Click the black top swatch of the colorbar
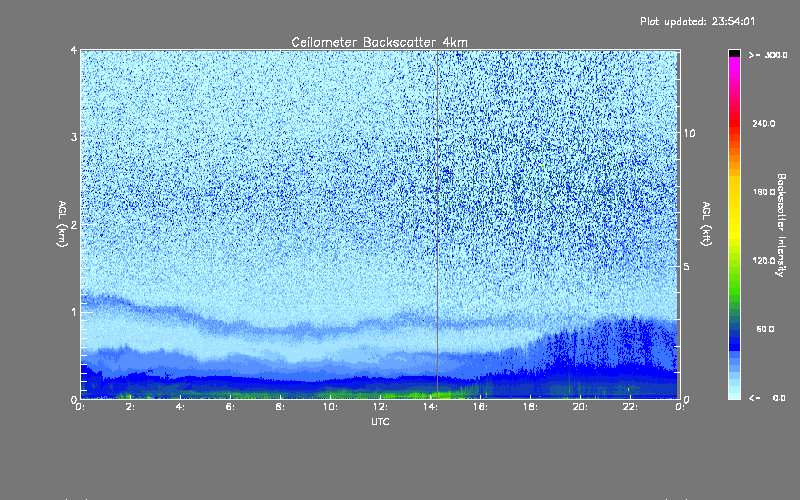The image size is (800, 500). click(734, 53)
